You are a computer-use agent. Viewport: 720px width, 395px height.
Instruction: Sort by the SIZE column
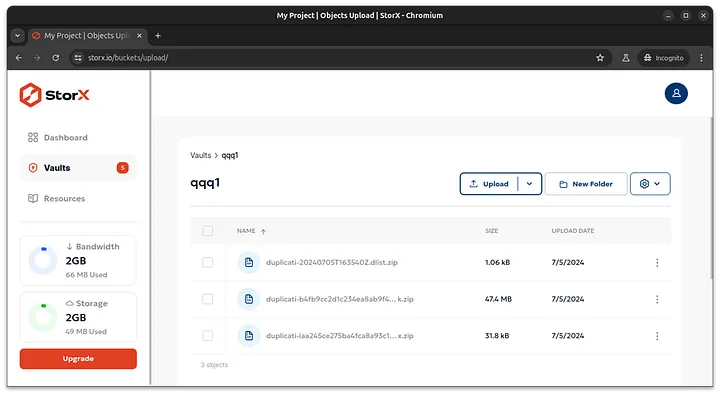point(491,231)
